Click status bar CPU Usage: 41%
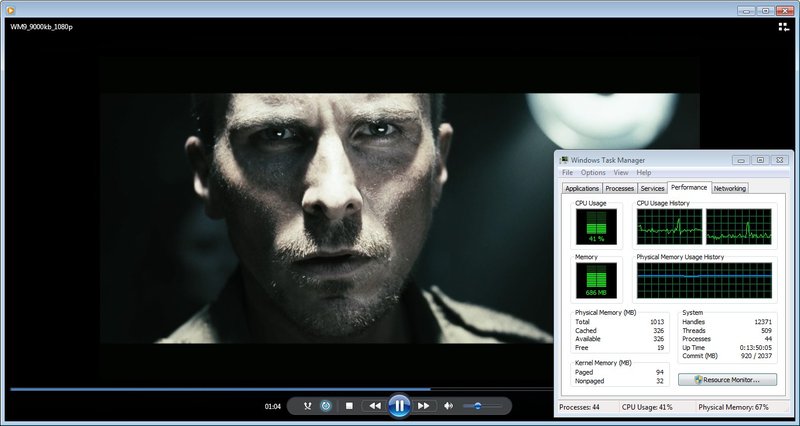800x426 pixels. (647, 407)
